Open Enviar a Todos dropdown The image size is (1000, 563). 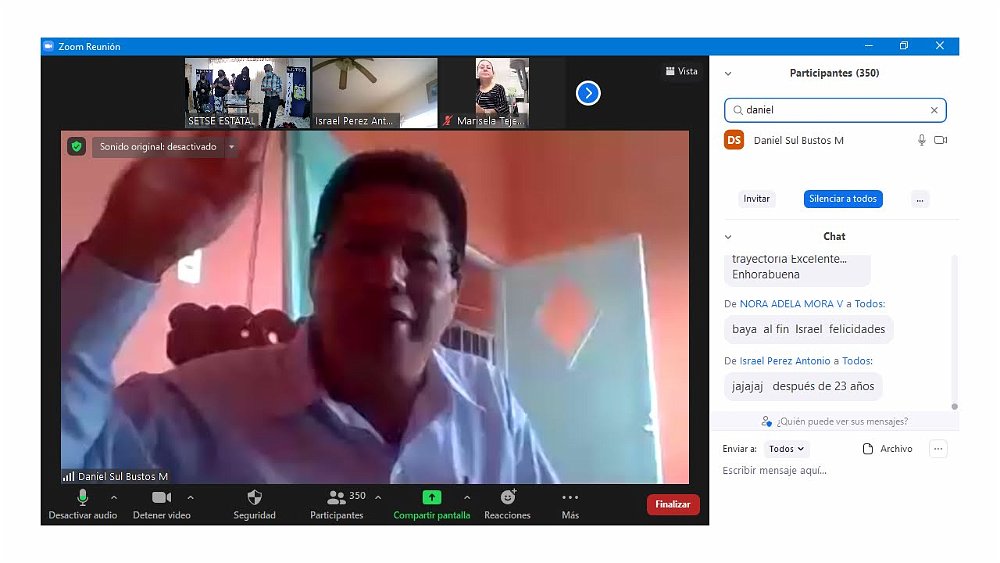click(786, 449)
